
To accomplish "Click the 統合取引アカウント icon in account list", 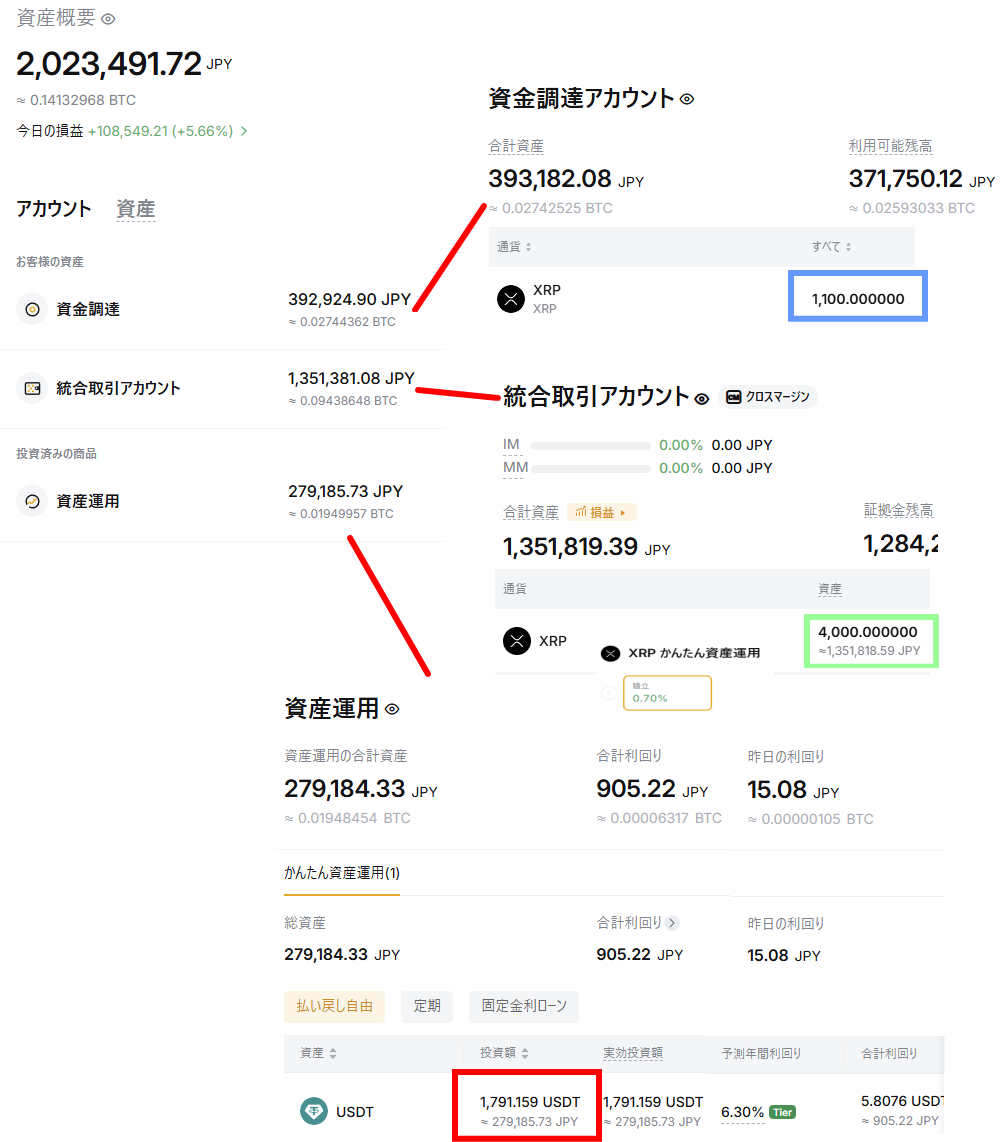I will pos(32,388).
